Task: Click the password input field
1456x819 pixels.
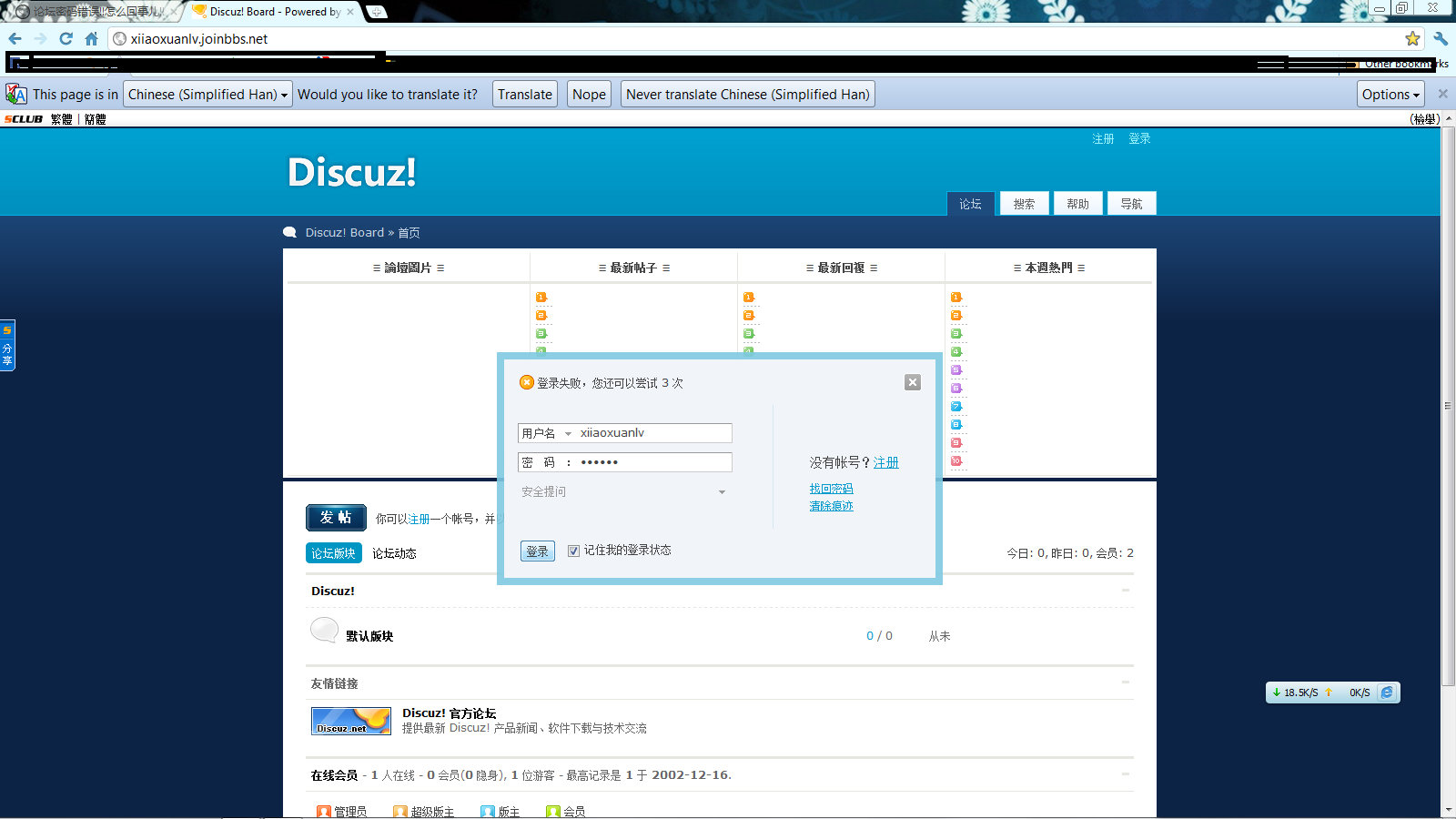Action: coord(653,462)
